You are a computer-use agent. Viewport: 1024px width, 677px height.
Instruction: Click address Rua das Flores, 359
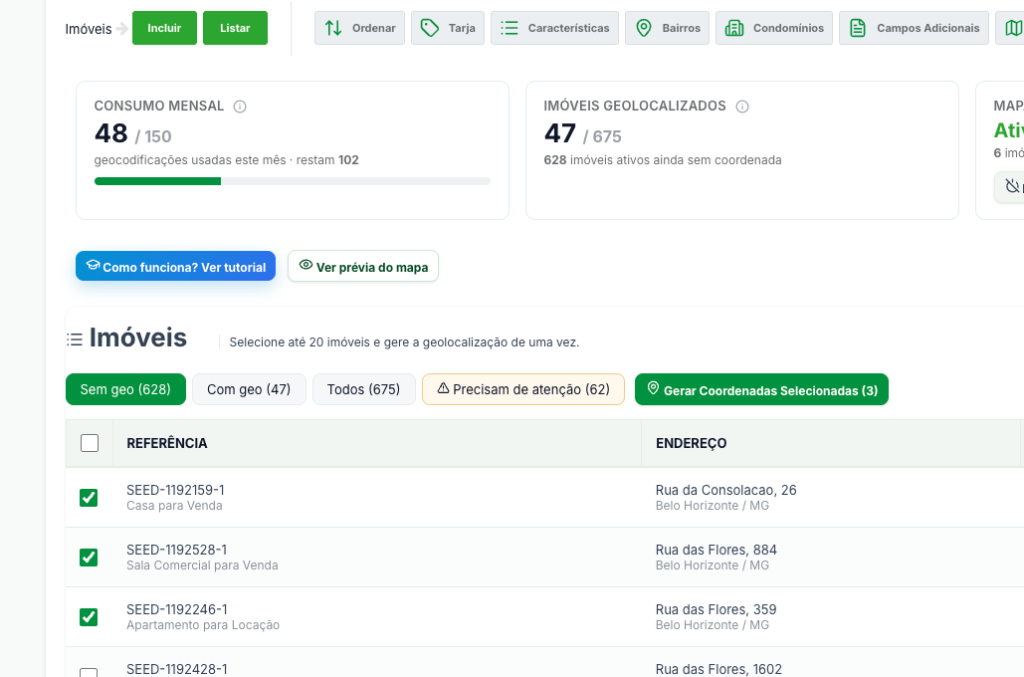pos(716,610)
